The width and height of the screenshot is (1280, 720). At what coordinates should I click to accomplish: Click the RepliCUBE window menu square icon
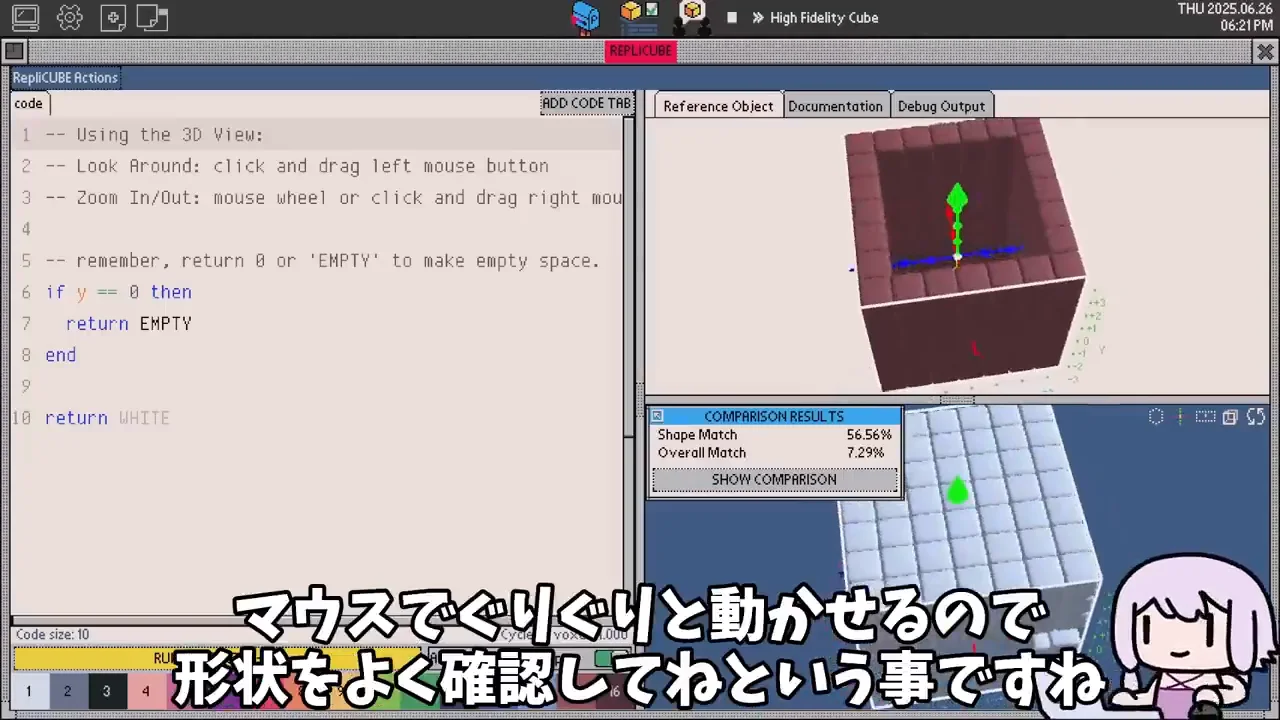click(14, 51)
